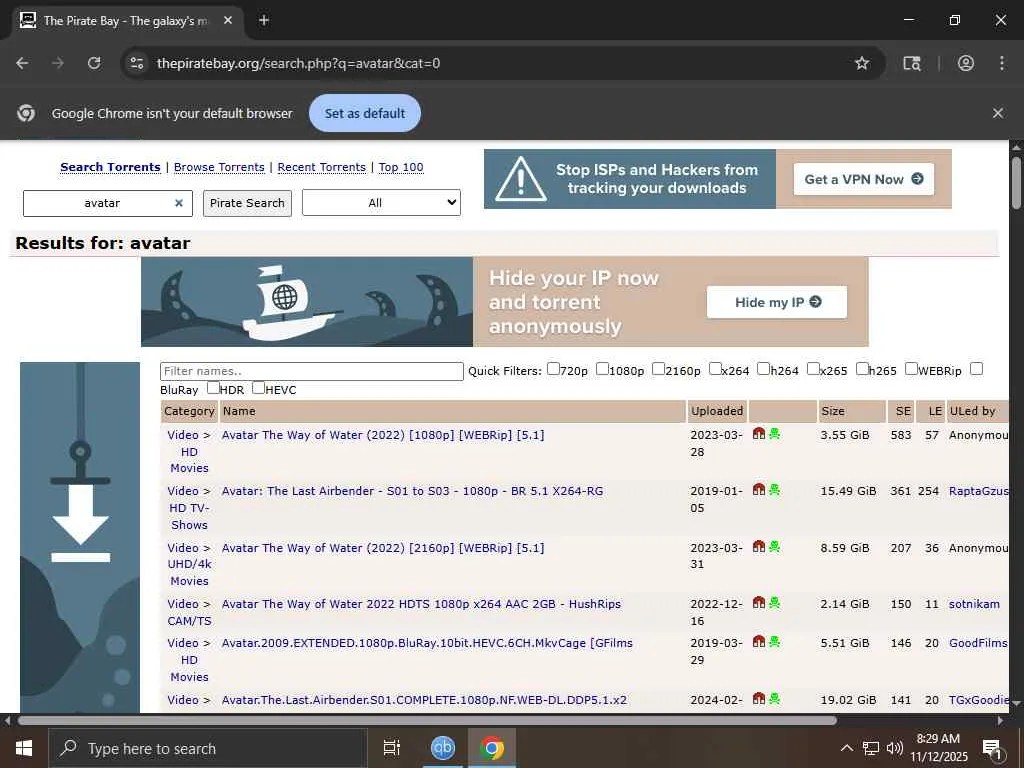Enable the 2160p quick filter

658,369
